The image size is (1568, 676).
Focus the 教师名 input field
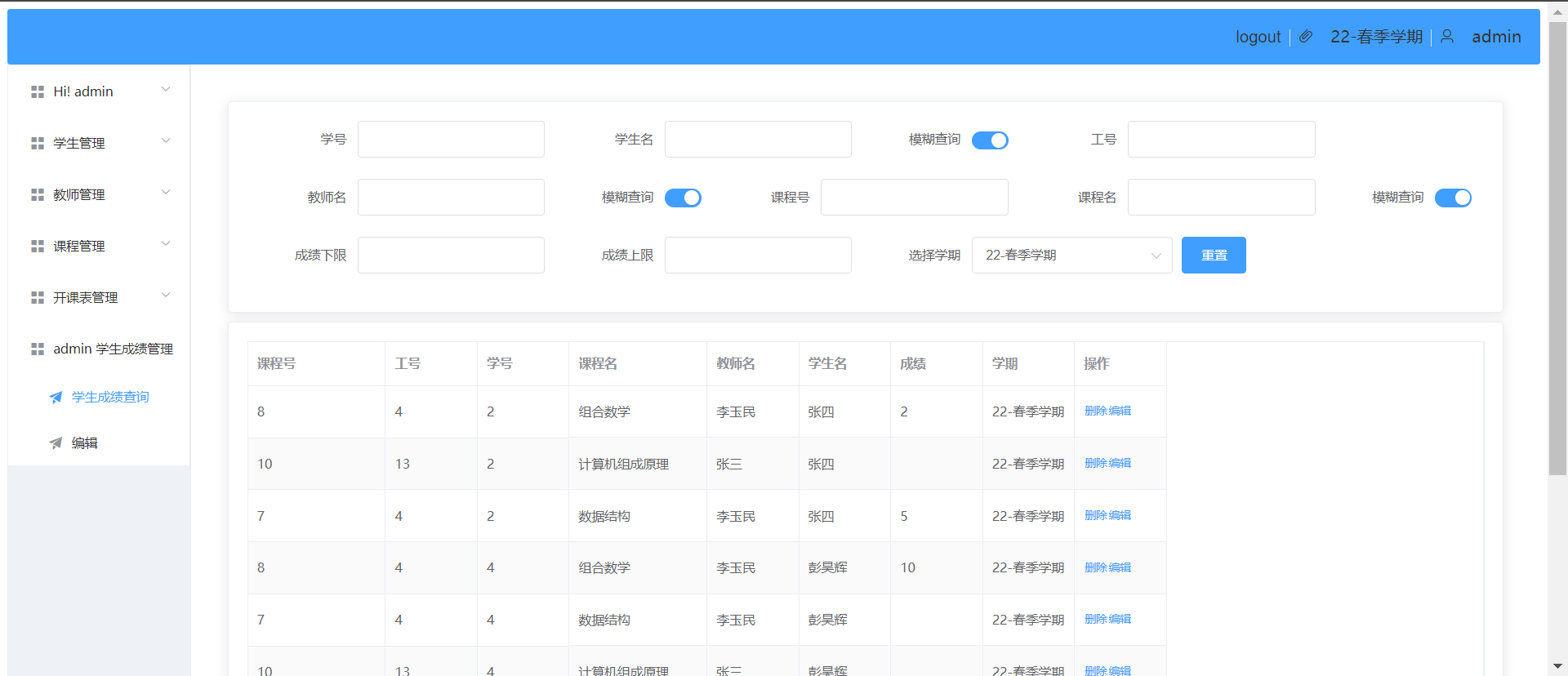pyautogui.click(x=451, y=198)
